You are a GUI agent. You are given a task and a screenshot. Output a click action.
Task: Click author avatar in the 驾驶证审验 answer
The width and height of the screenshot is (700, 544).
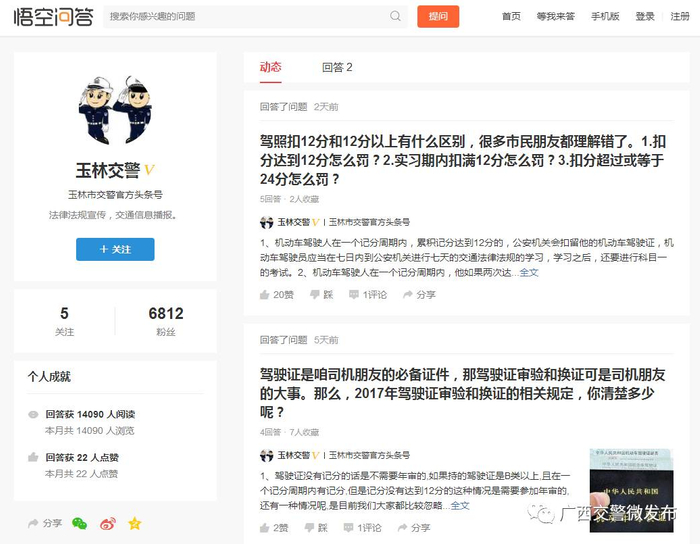[x=267, y=456]
